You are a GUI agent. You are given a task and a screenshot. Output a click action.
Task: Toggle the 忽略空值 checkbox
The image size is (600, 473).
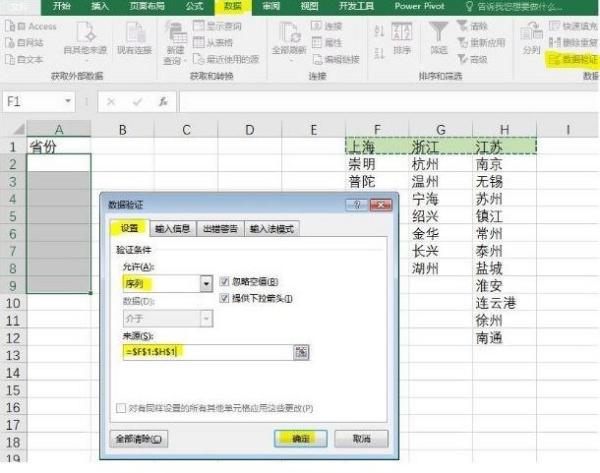click(224, 282)
